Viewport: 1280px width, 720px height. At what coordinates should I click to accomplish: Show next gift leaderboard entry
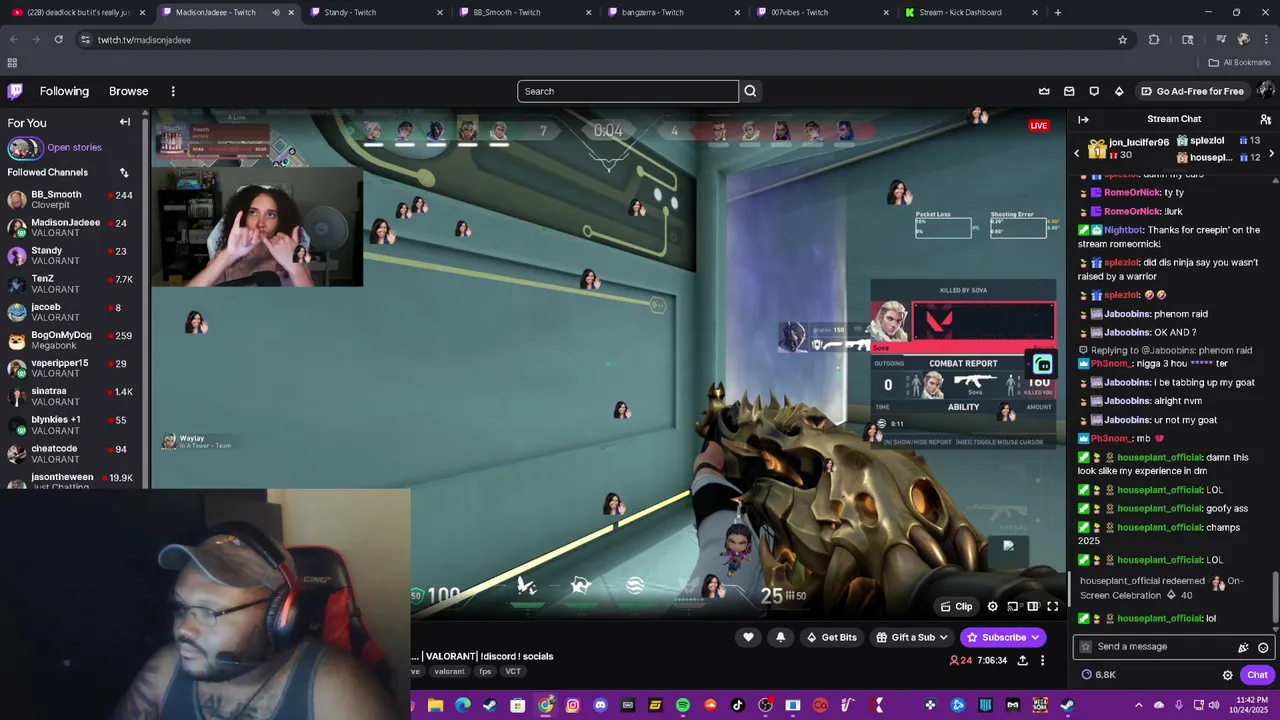1271,153
